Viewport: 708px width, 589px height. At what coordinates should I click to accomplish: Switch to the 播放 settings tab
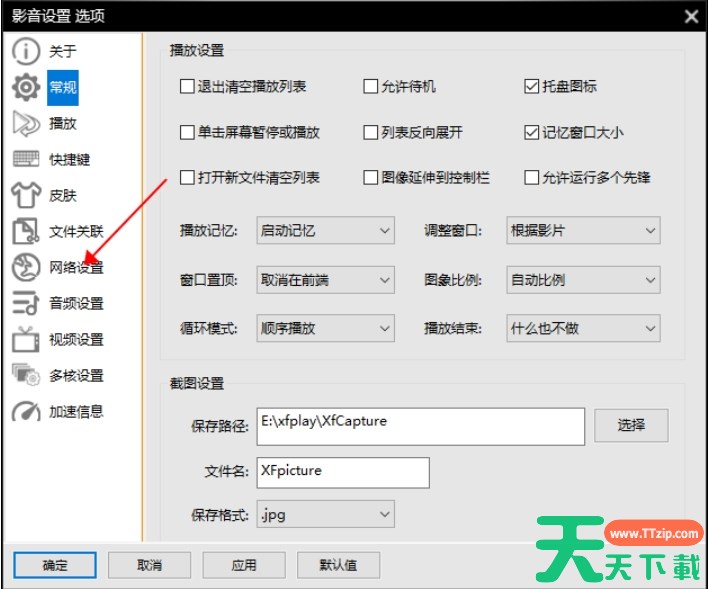point(63,123)
